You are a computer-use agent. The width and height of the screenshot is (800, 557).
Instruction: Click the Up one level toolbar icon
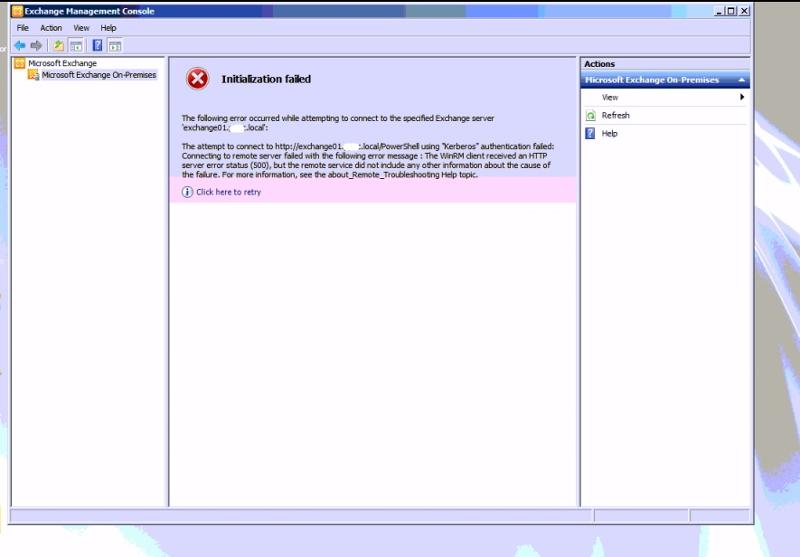[58, 46]
